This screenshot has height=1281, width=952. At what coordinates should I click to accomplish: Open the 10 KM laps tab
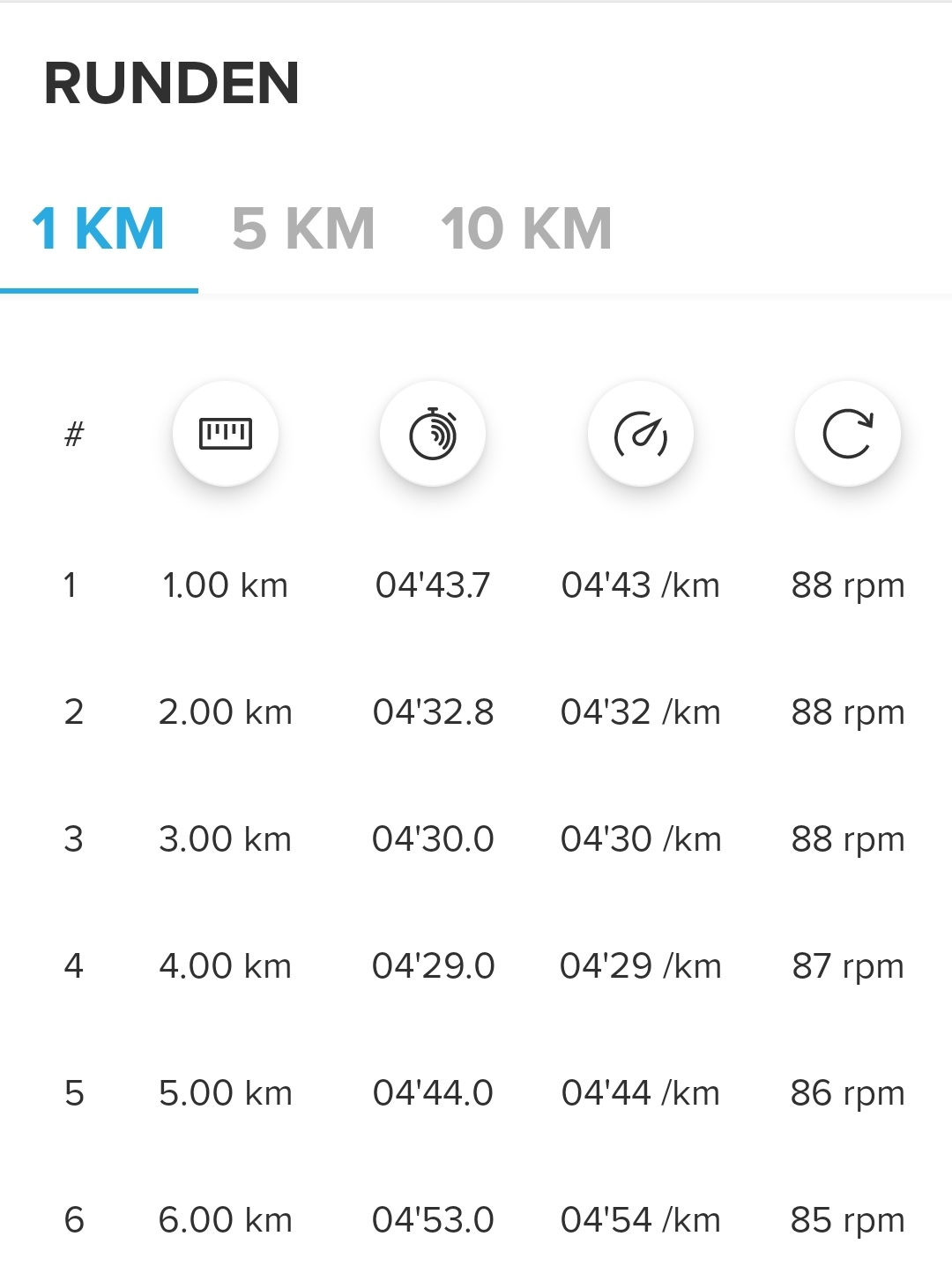526,229
